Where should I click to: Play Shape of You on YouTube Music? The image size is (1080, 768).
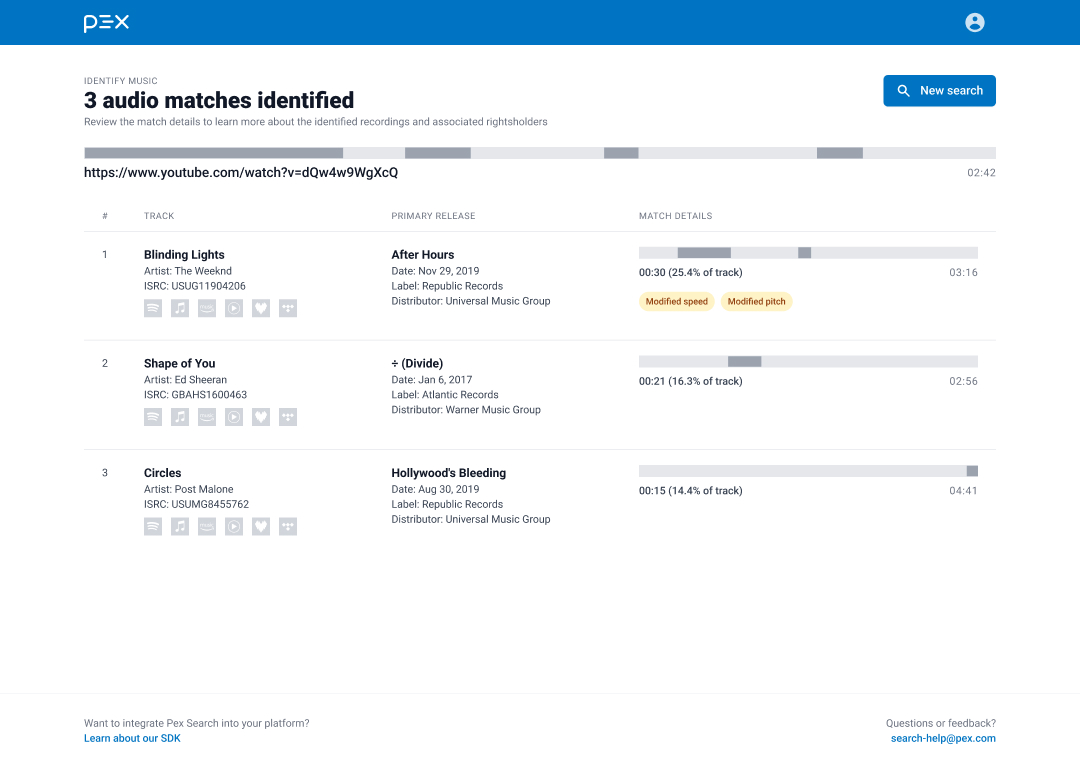(x=234, y=417)
